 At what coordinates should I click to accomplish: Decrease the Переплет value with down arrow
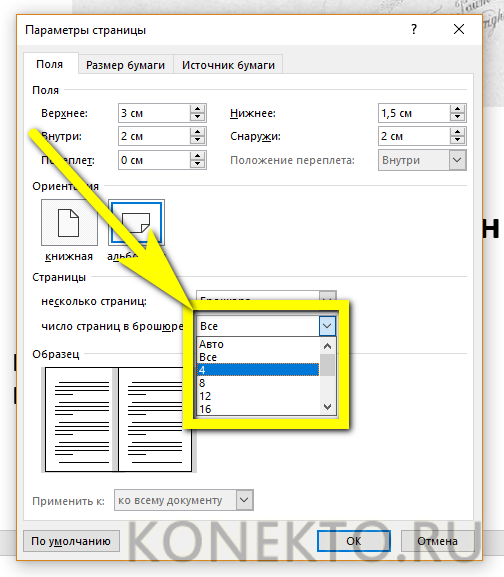click(x=198, y=164)
